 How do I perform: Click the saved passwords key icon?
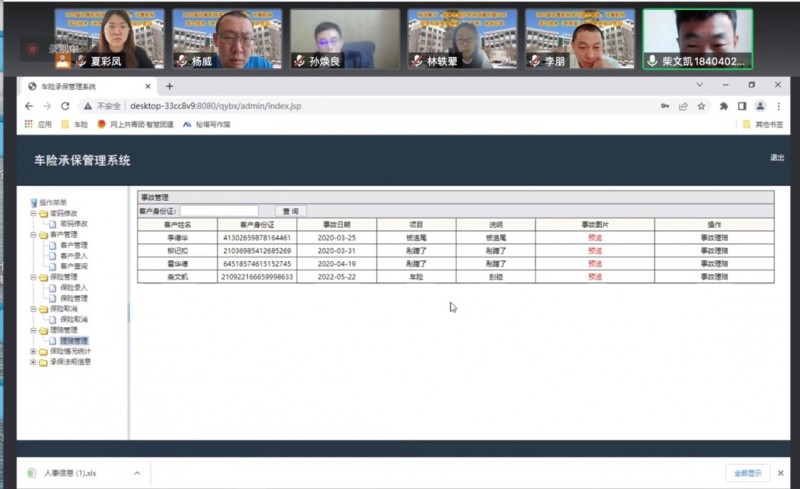pyautogui.click(x=665, y=106)
